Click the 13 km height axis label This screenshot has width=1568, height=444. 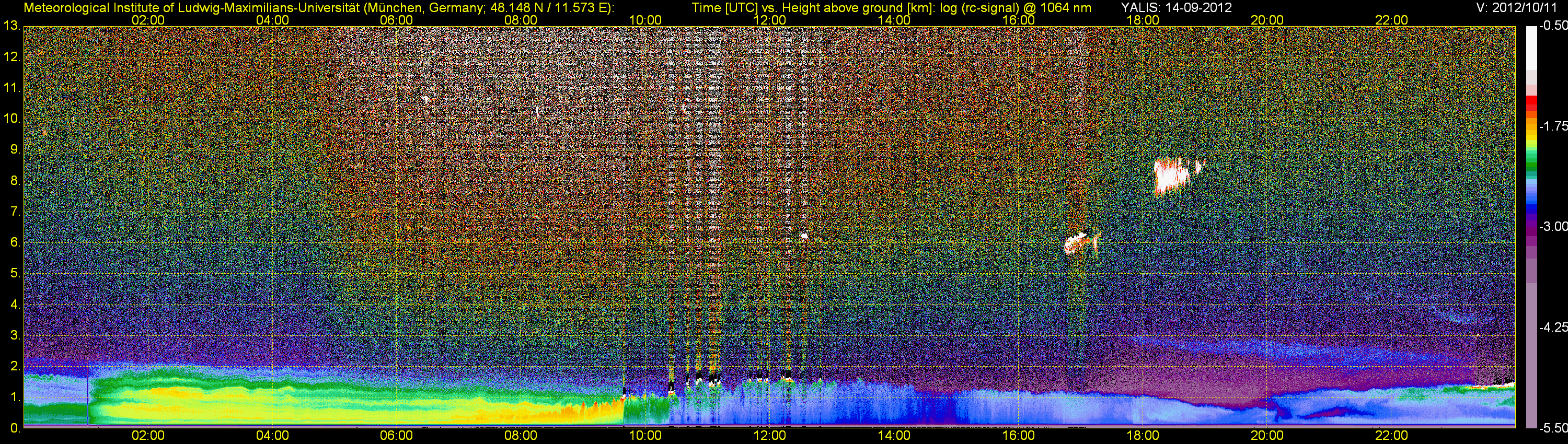click(11, 26)
